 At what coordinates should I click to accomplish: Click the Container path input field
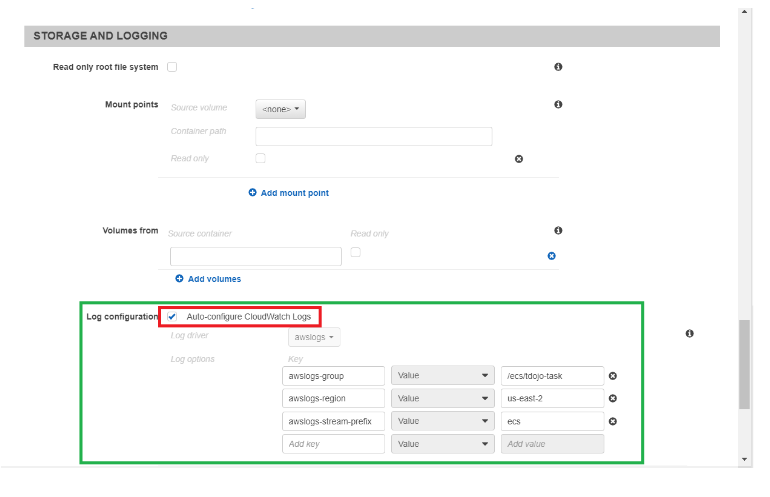point(373,136)
